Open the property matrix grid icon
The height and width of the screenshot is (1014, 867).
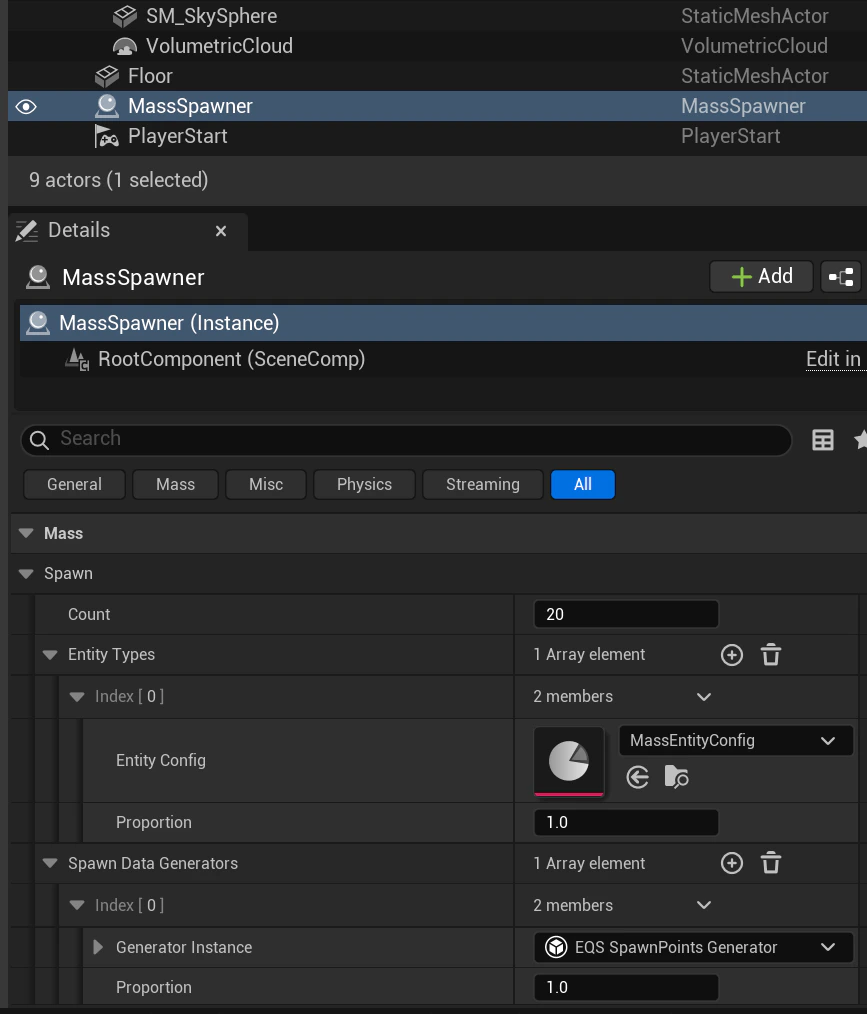tap(822, 440)
